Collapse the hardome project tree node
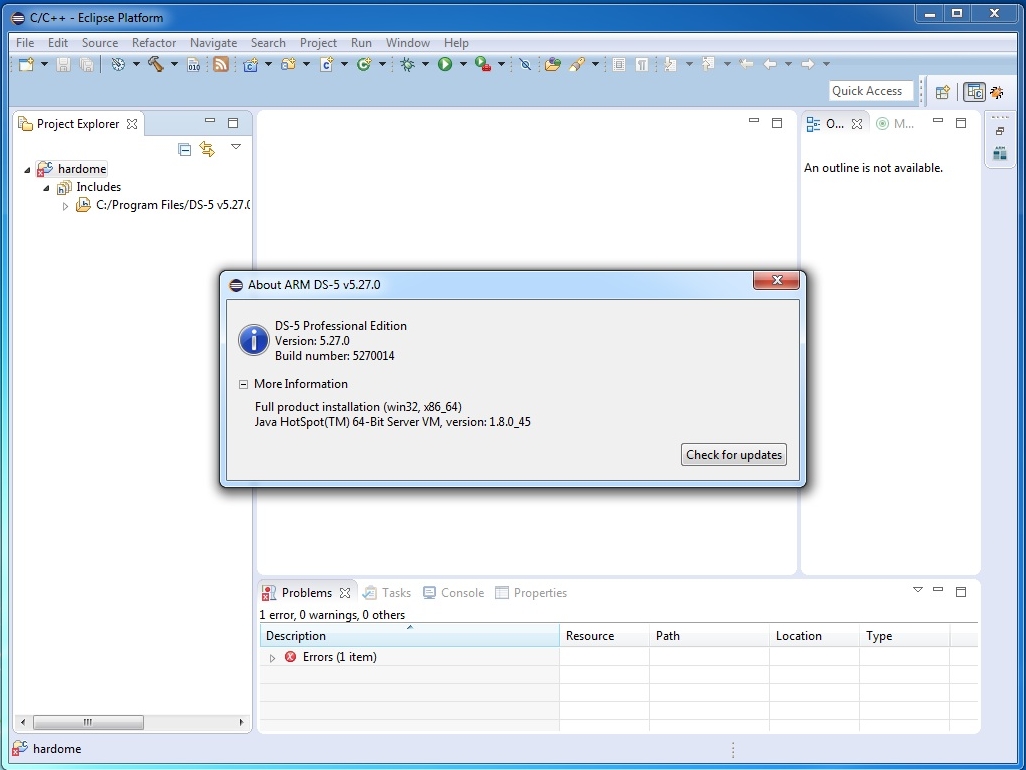This screenshot has height=770, width=1026. pos(27,169)
